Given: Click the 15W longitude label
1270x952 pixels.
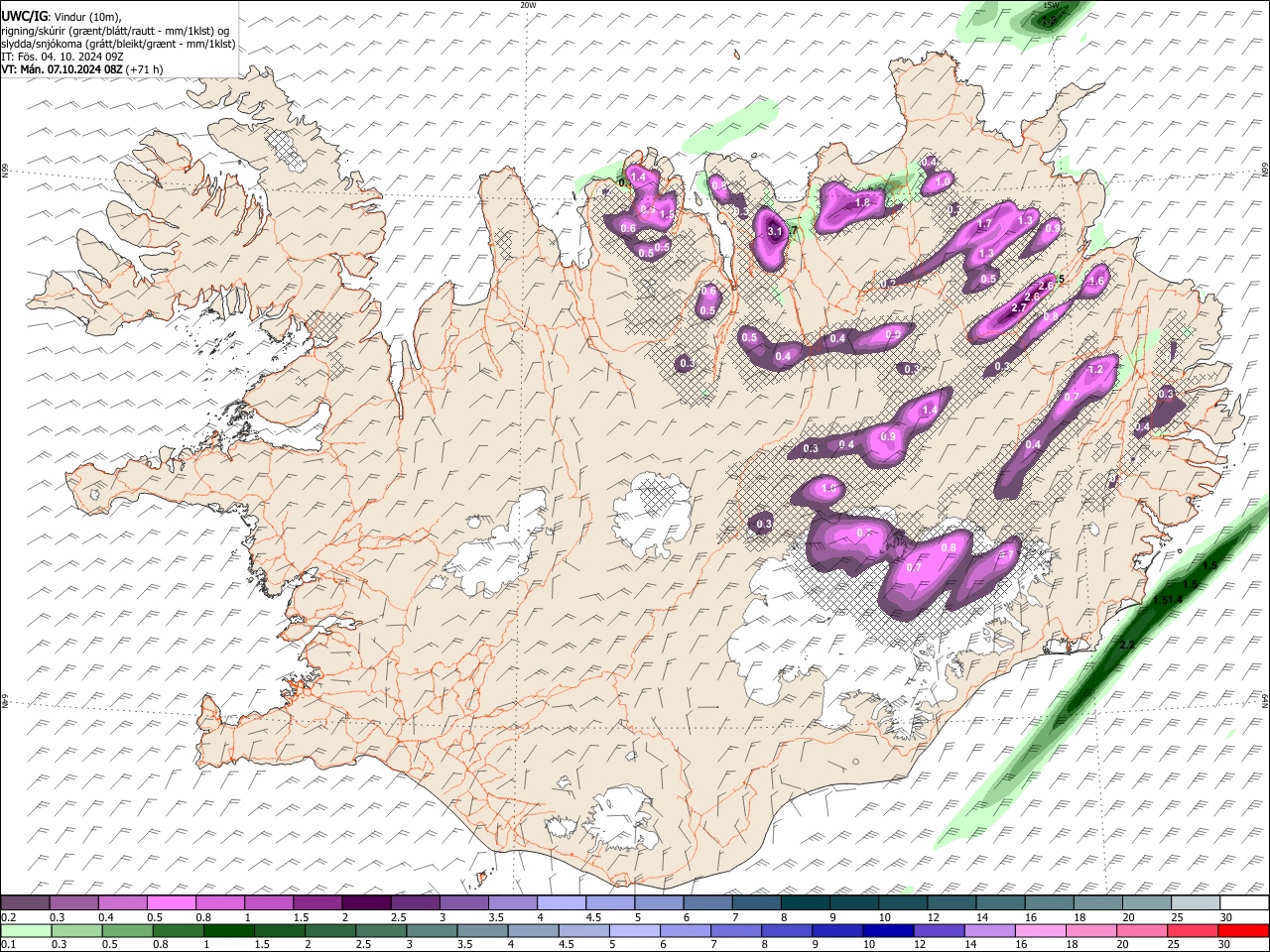Looking at the screenshot, I should pos(1051,5).
